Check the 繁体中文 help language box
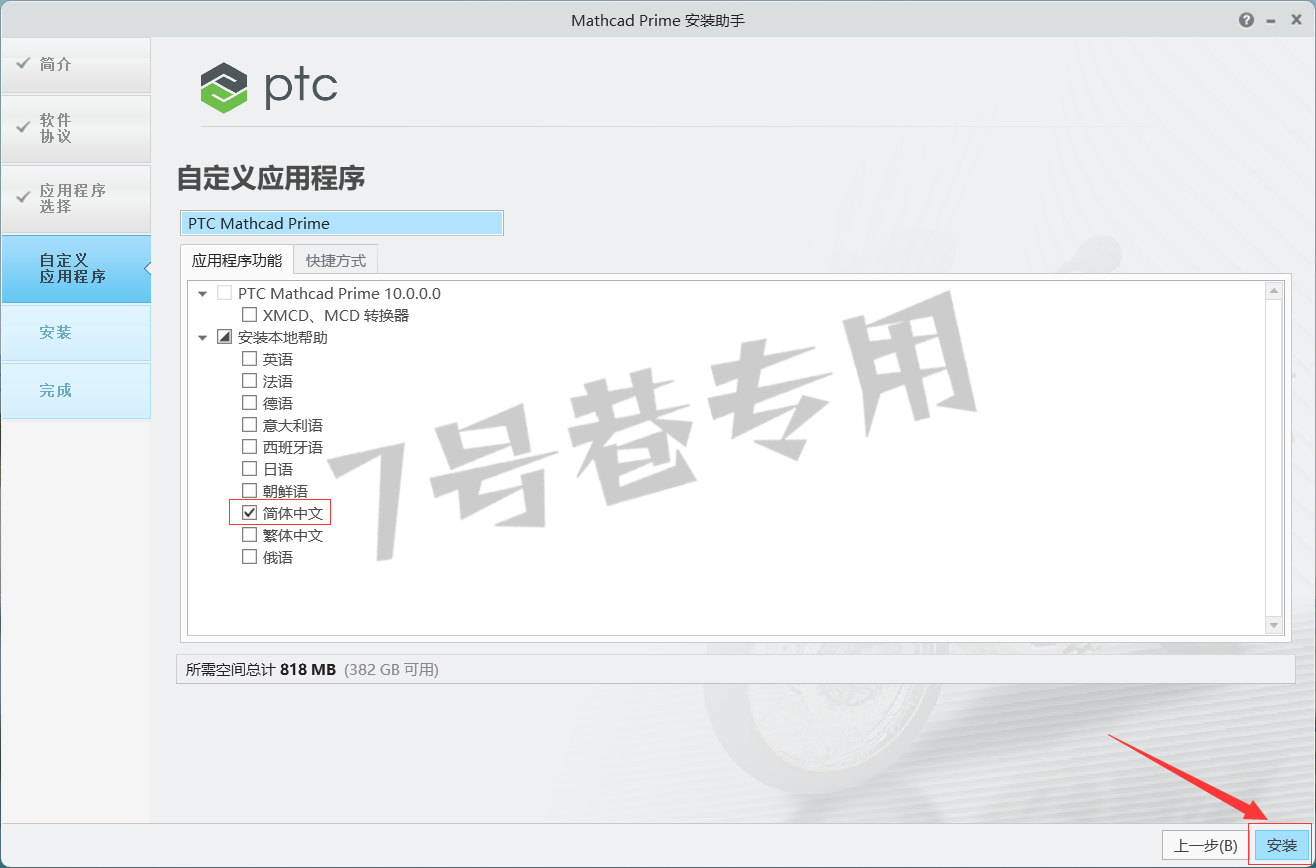The image size is (1316, 868). (x=249, y=535)
